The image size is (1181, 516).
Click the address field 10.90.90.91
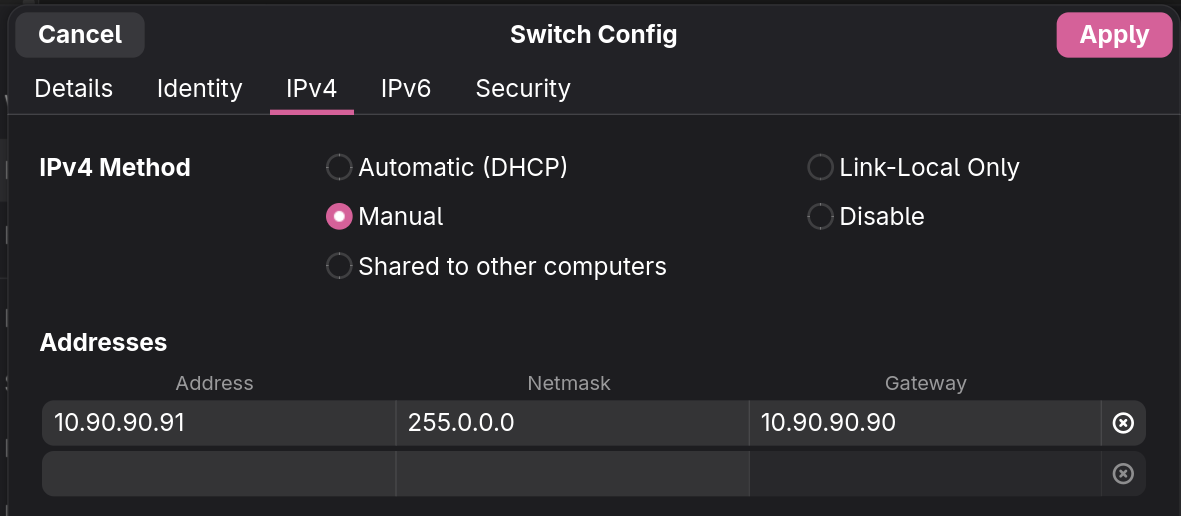coord(218,423)
